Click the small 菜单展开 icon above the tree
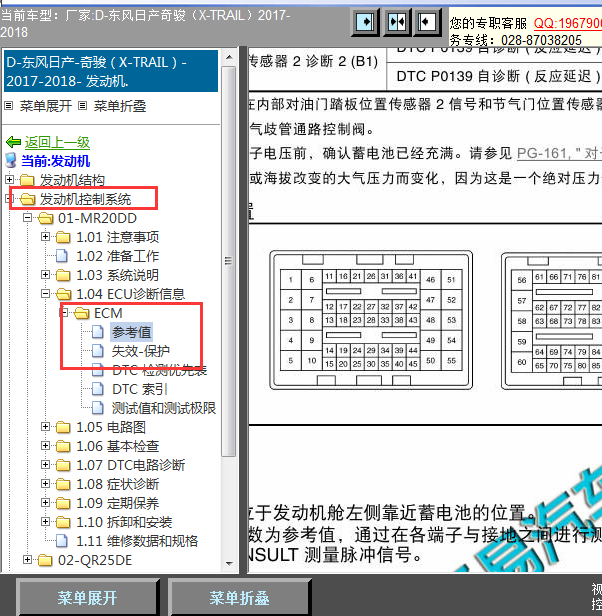The width and height of the screenshot is (602, 616). pyautogui.click(x=9, y=106)
